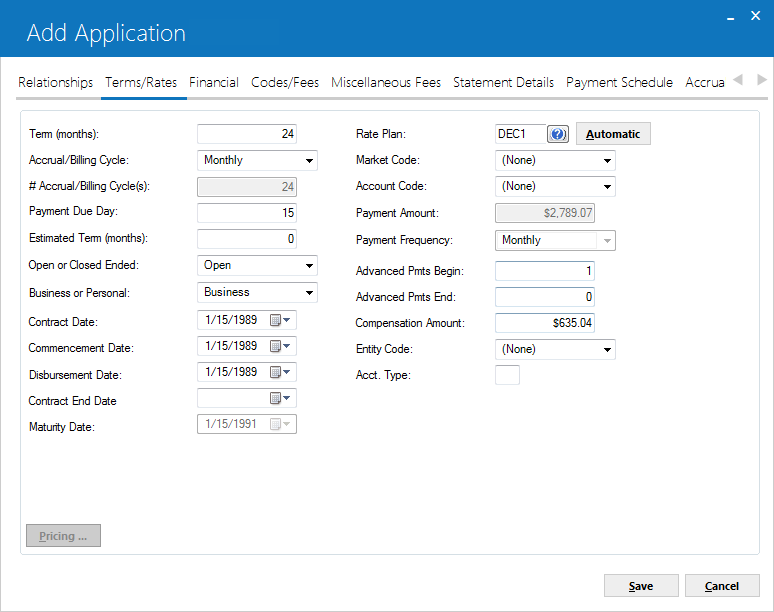The height and width of the screenshot is (612, 774).
Task: Click the Advanced Pmts End field
Action: pyautogui.click(x=545, y=297)
